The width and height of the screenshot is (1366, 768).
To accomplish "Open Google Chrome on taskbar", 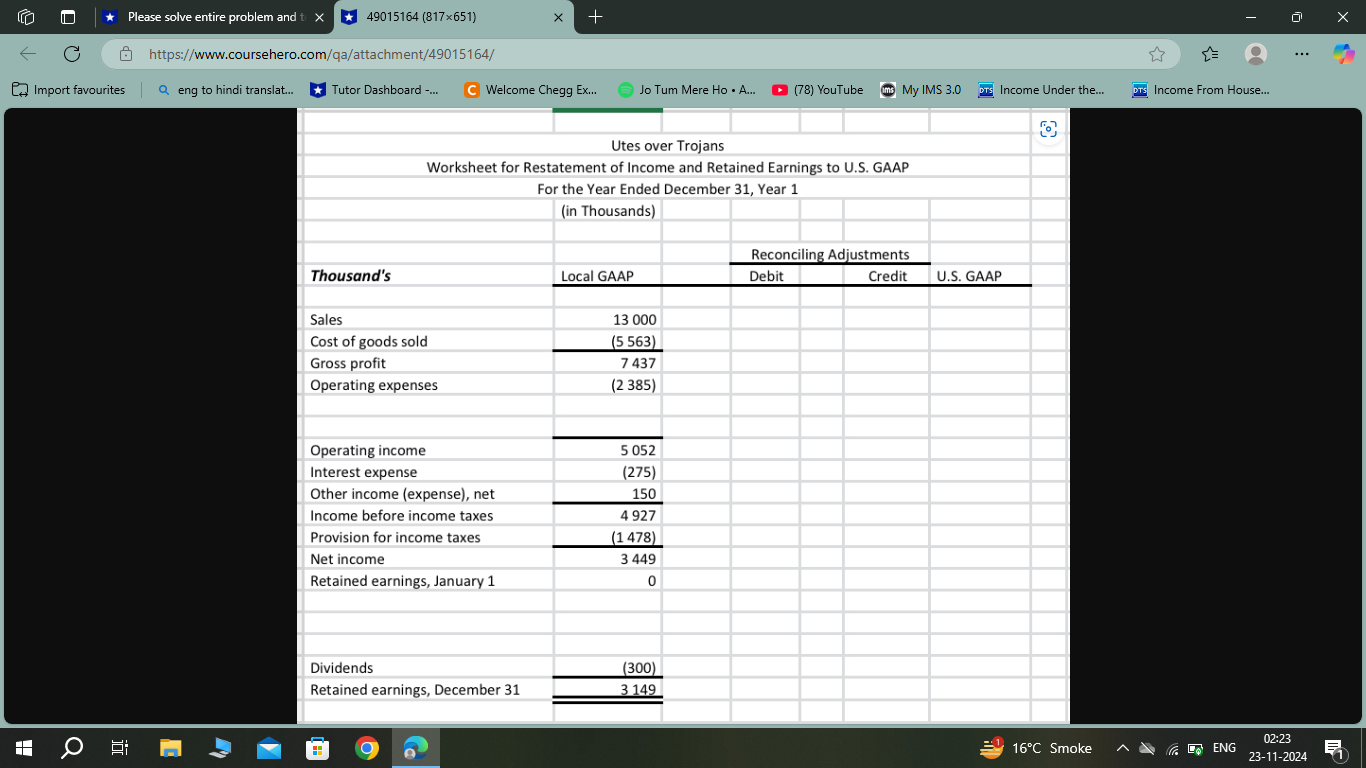I will click(367, 748).
